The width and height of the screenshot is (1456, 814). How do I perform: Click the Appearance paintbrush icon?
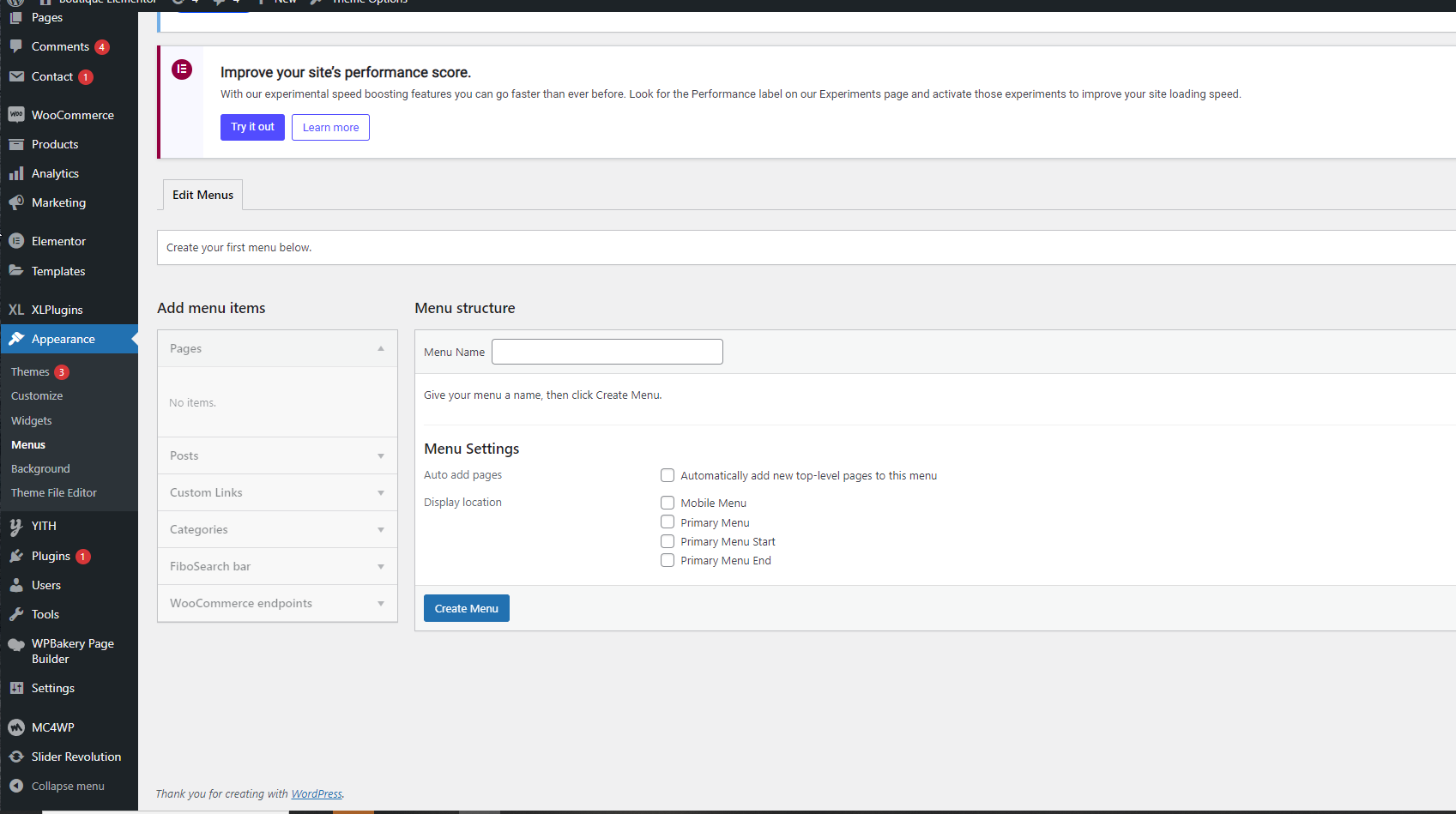click(x=16, y=339)
